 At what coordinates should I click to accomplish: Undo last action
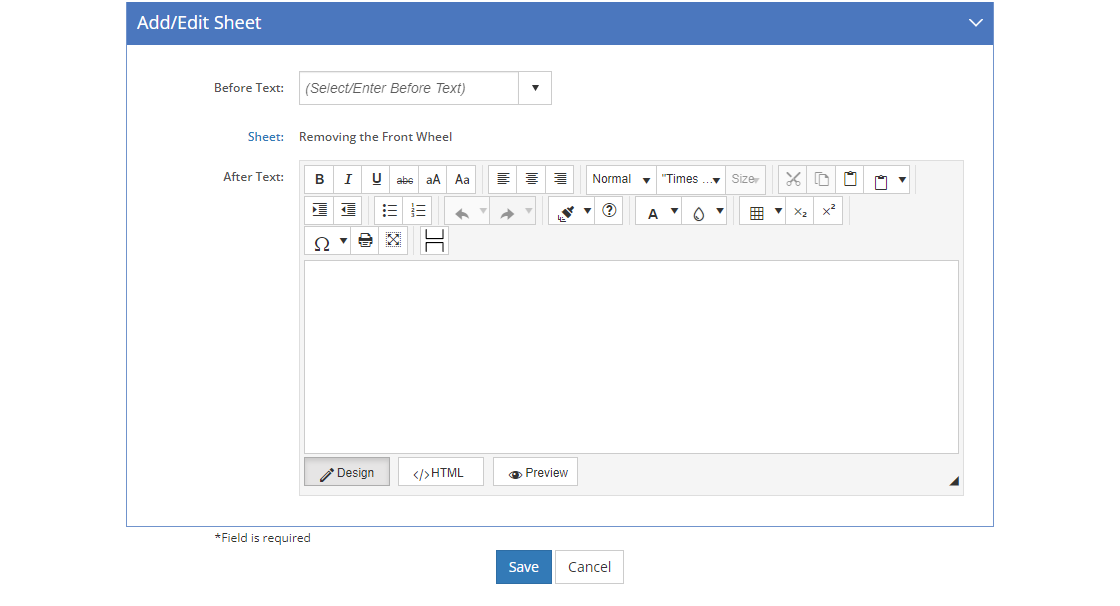pos(461,212)
